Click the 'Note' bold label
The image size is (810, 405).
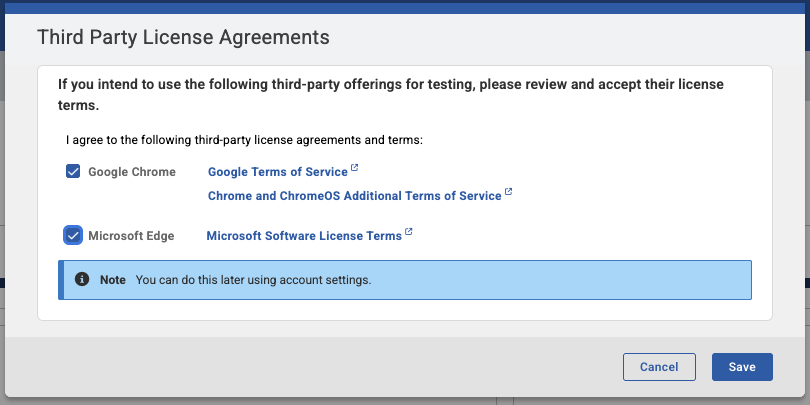click(113, 280)
